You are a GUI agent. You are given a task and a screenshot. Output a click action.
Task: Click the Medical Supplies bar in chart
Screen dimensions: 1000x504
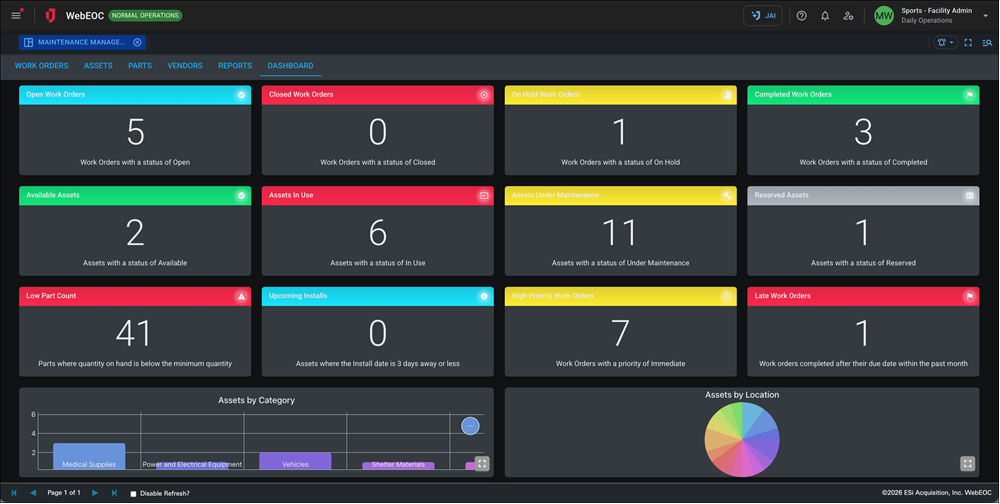pos(89,456)
